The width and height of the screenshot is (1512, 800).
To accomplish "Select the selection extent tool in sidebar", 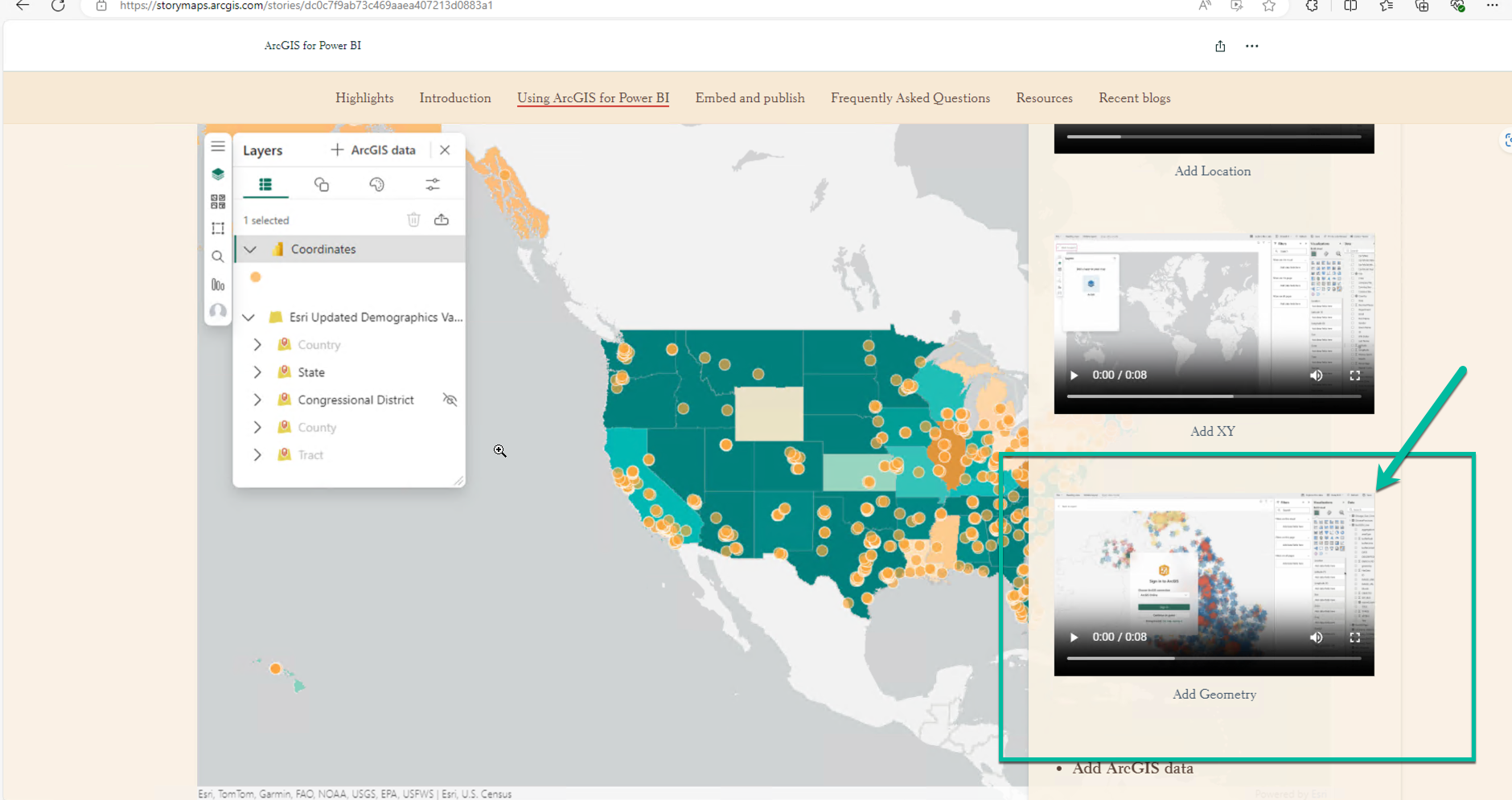I will pyautogui.click(x=218, y=228).
